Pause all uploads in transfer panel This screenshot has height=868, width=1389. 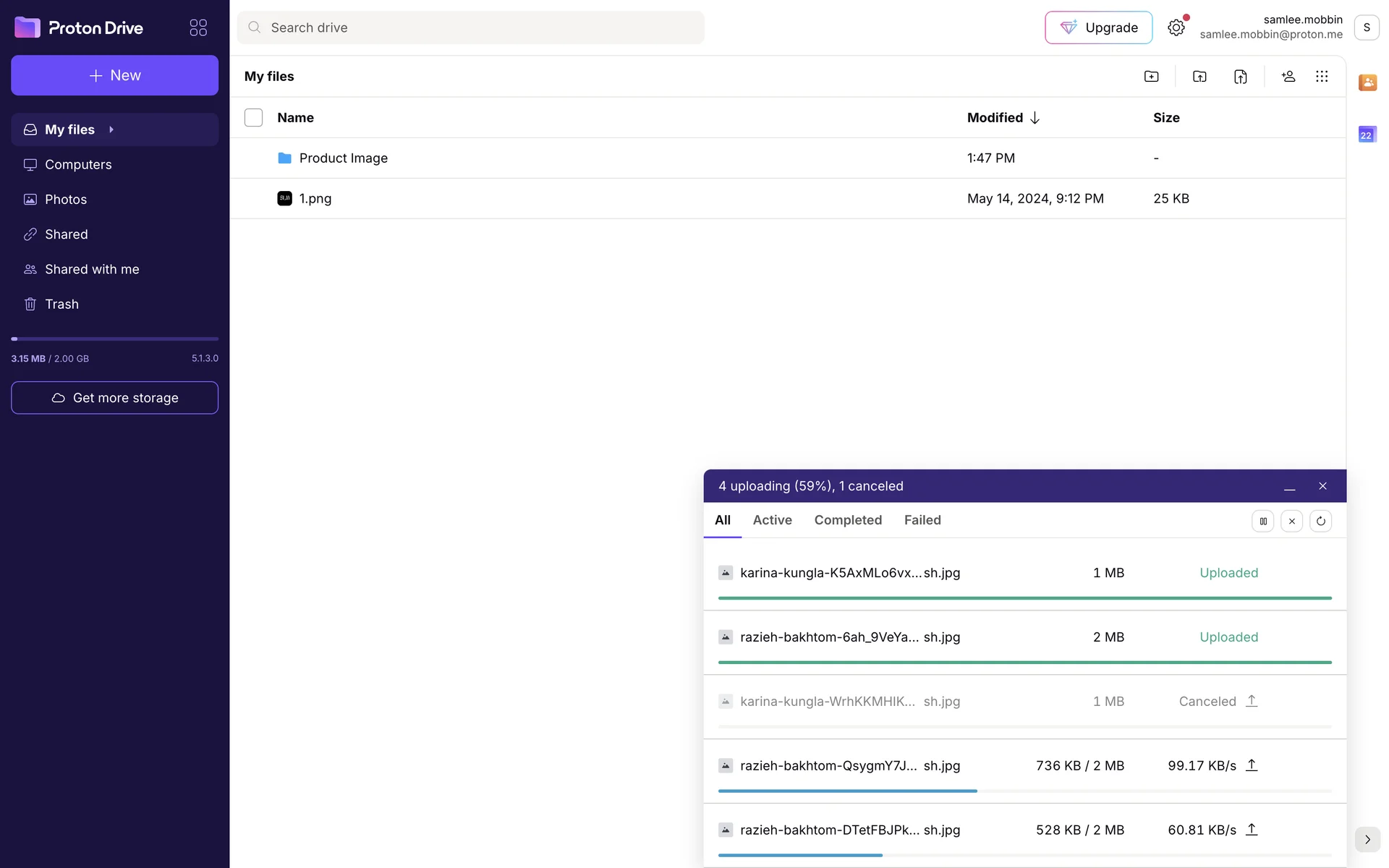tap(1263, 521)
